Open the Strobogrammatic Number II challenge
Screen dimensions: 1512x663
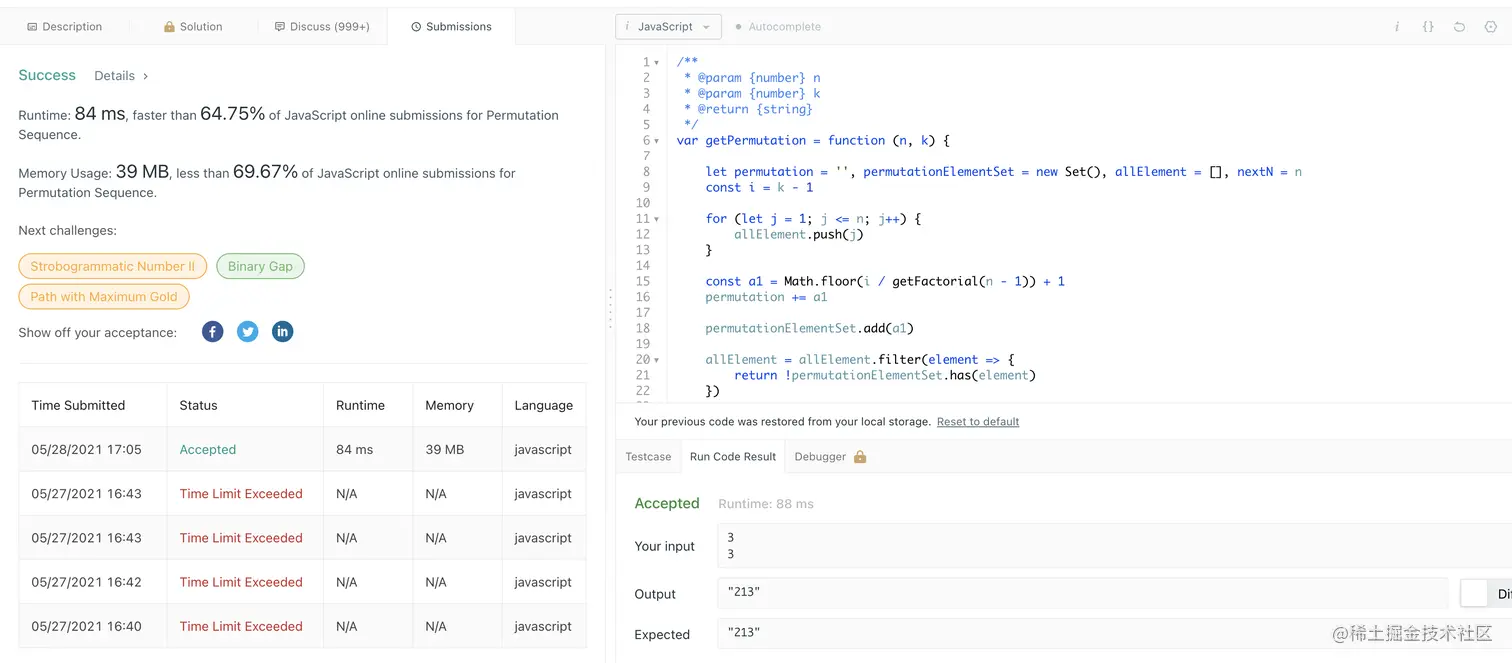point(112,267)
